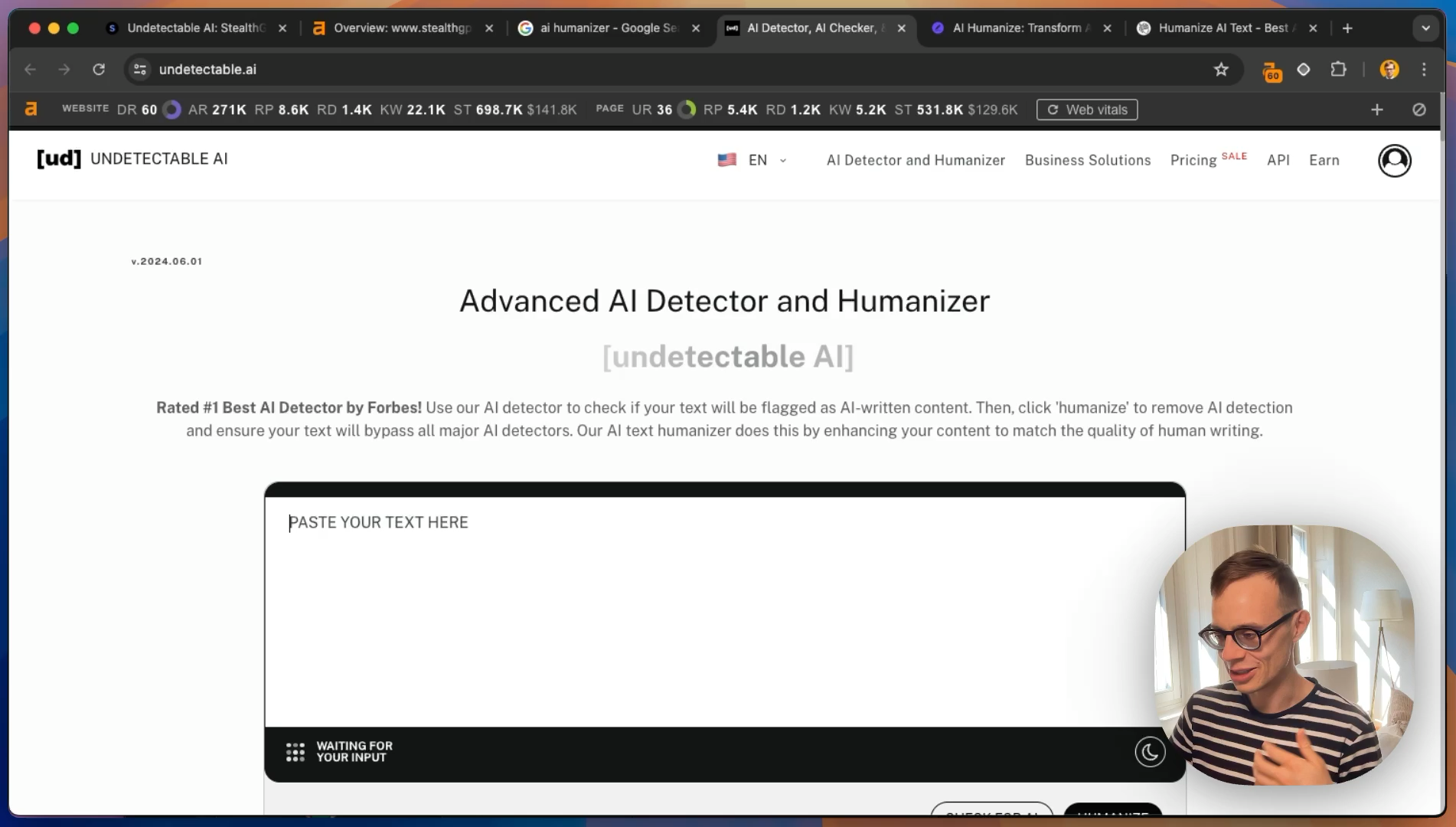
Task: Click the Web vitals button
Action: [x=1087, y=110]
